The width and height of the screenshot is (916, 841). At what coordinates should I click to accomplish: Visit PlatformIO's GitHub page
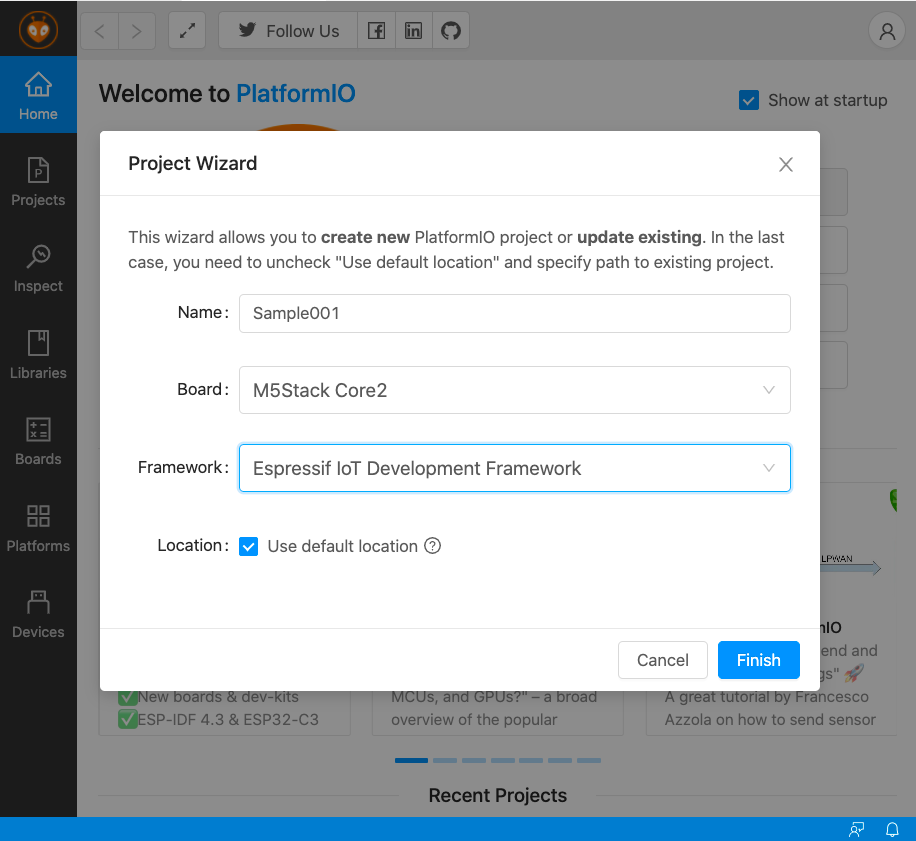pos(451,30)
